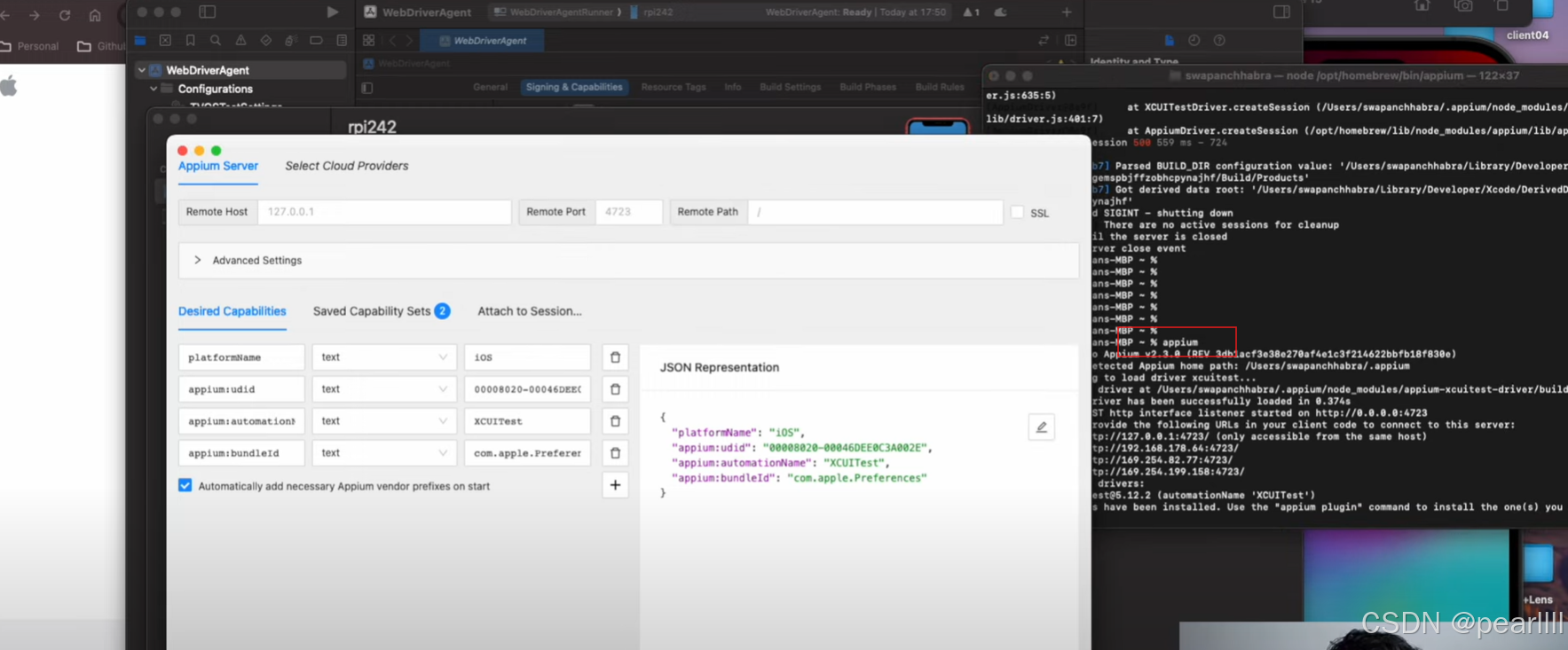1568x650 pixels.
Task: Delete the platformName capability row
Action: point(615,357)
